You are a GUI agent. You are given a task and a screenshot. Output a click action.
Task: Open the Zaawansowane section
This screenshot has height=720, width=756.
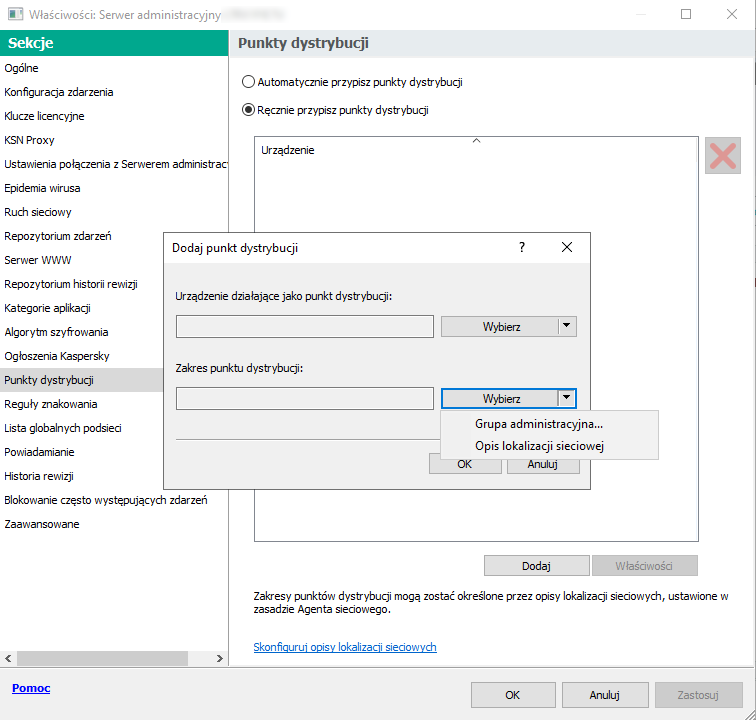(x=42, y=524)
